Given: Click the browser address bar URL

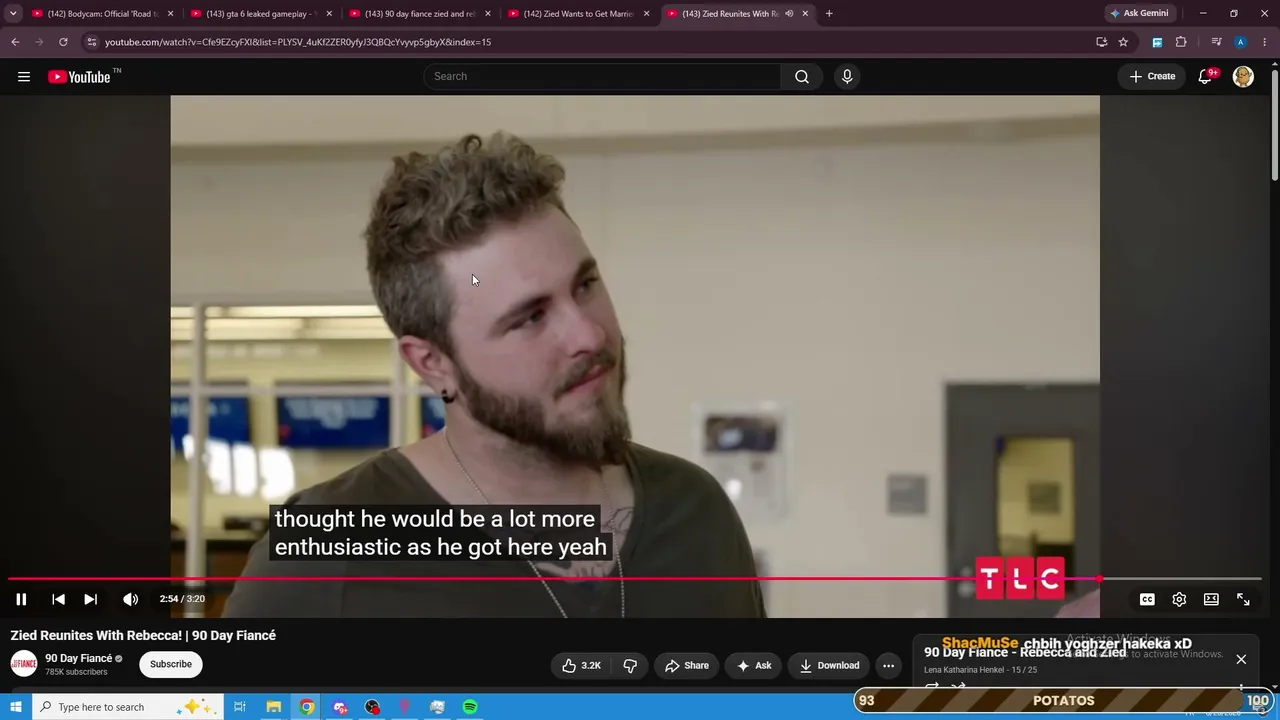Looking at the screenshot, I should 298,42.
